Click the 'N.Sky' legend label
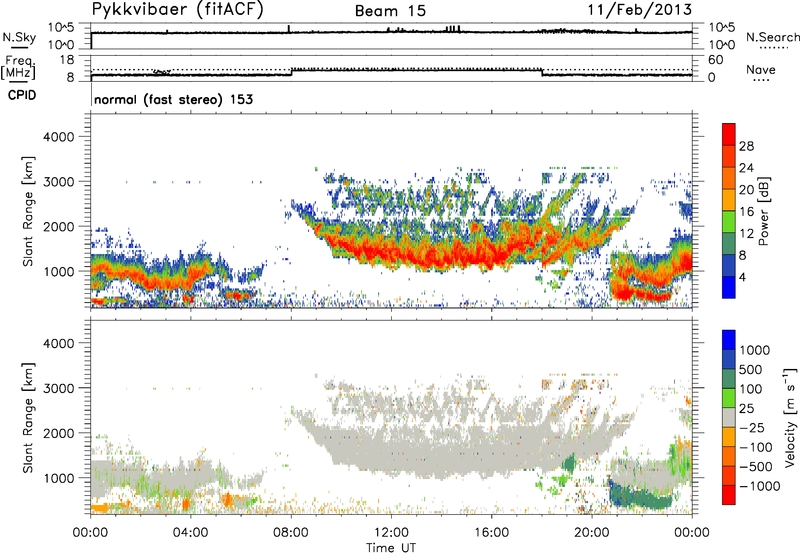This screenshot has width=800, height=554. (19, 37)
